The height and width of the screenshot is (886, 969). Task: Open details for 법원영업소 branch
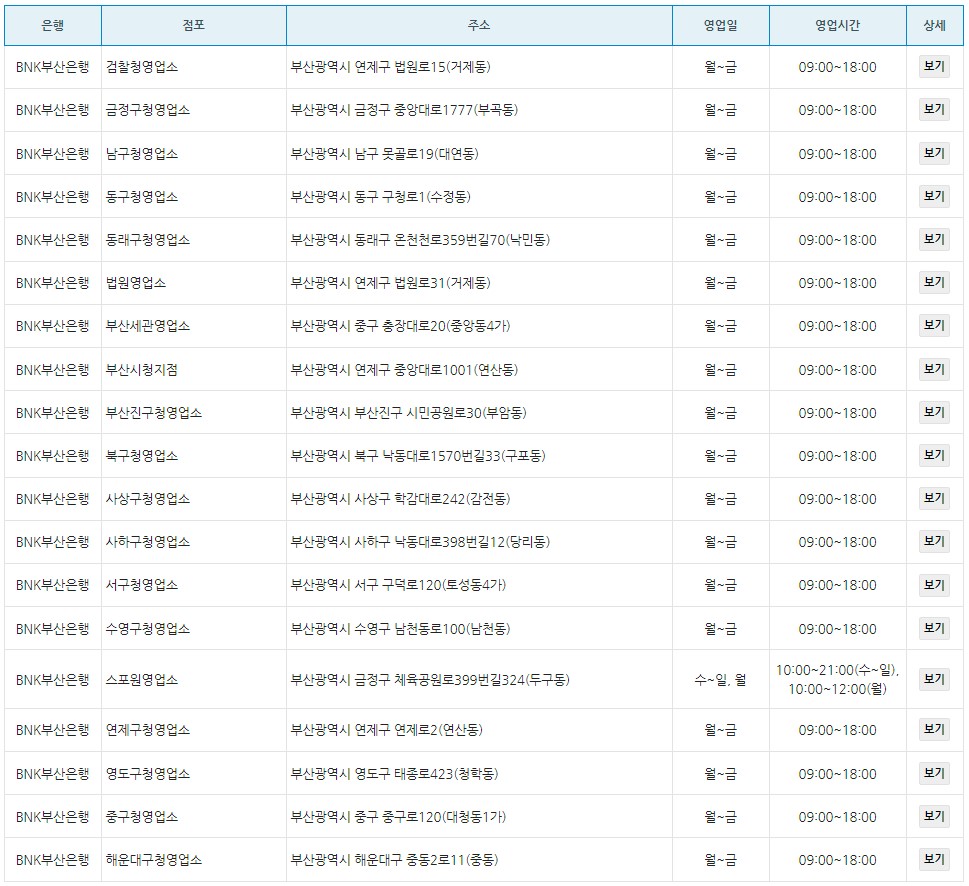click(936, 283)
